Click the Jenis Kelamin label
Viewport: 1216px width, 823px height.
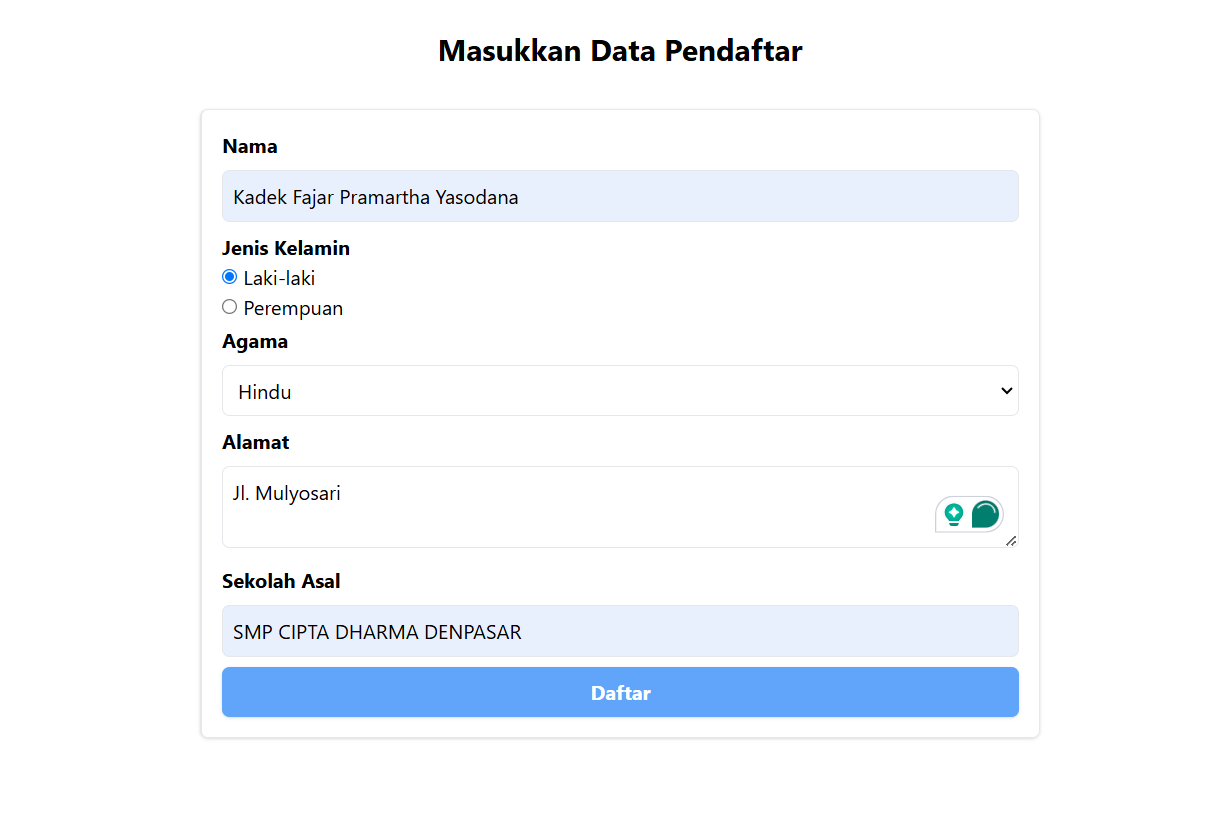pyautogui.click(x=286, y=248)
